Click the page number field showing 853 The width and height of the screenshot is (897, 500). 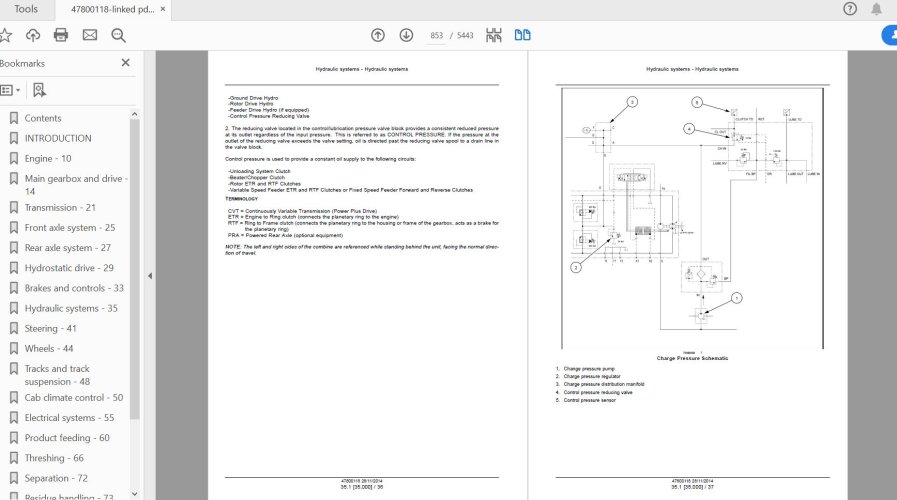coord(436,35)
